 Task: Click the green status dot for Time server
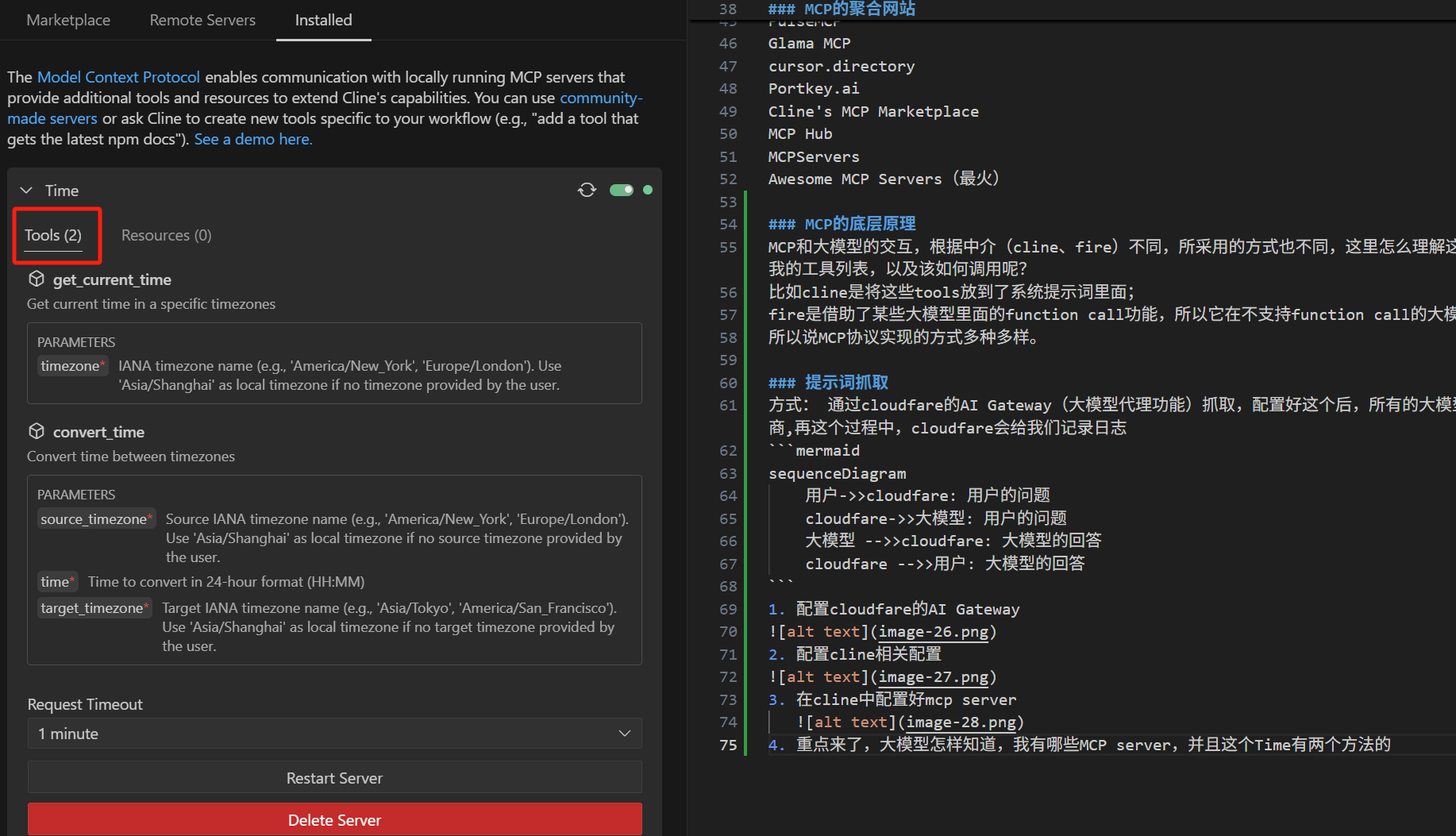click(648, 190)
